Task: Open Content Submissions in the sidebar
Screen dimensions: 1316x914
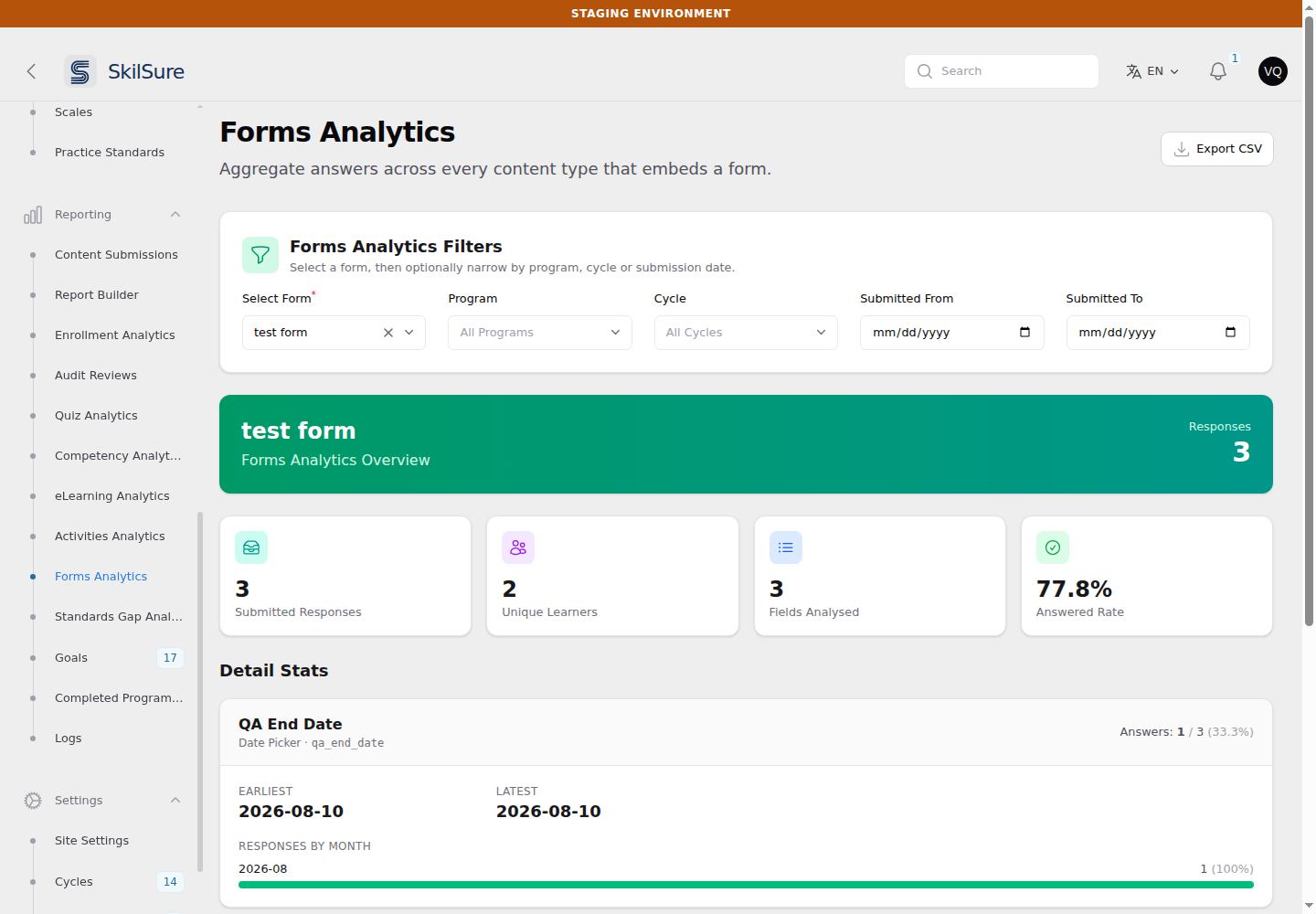Action: pos(116,255)
